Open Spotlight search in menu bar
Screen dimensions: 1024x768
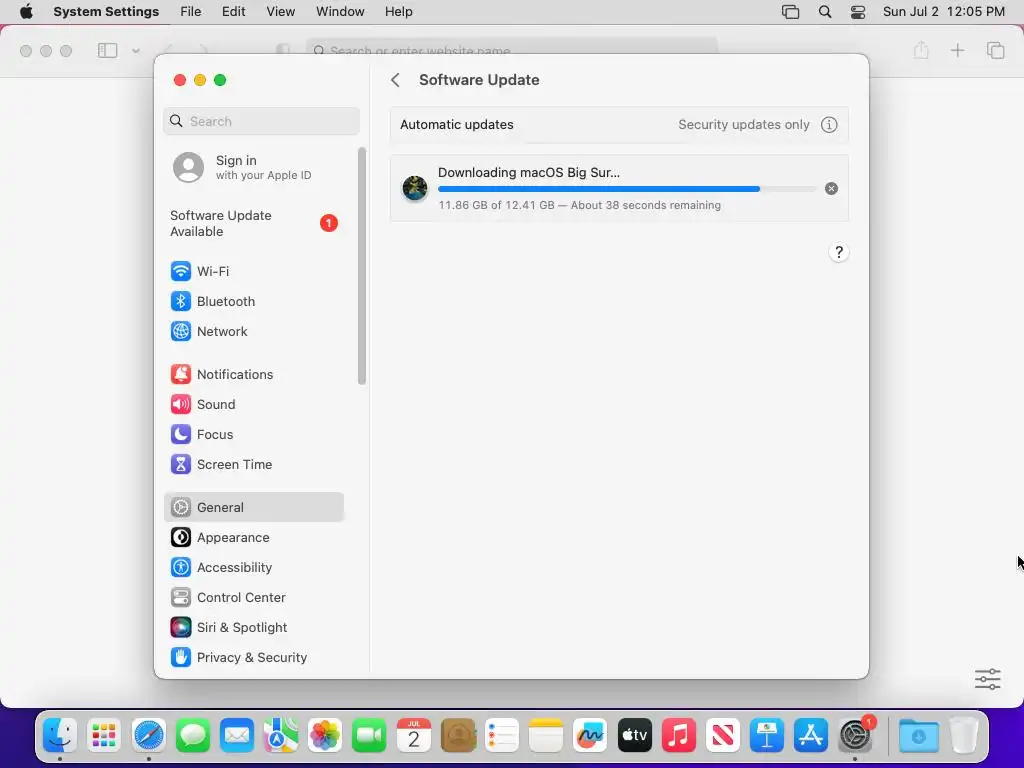825,12
